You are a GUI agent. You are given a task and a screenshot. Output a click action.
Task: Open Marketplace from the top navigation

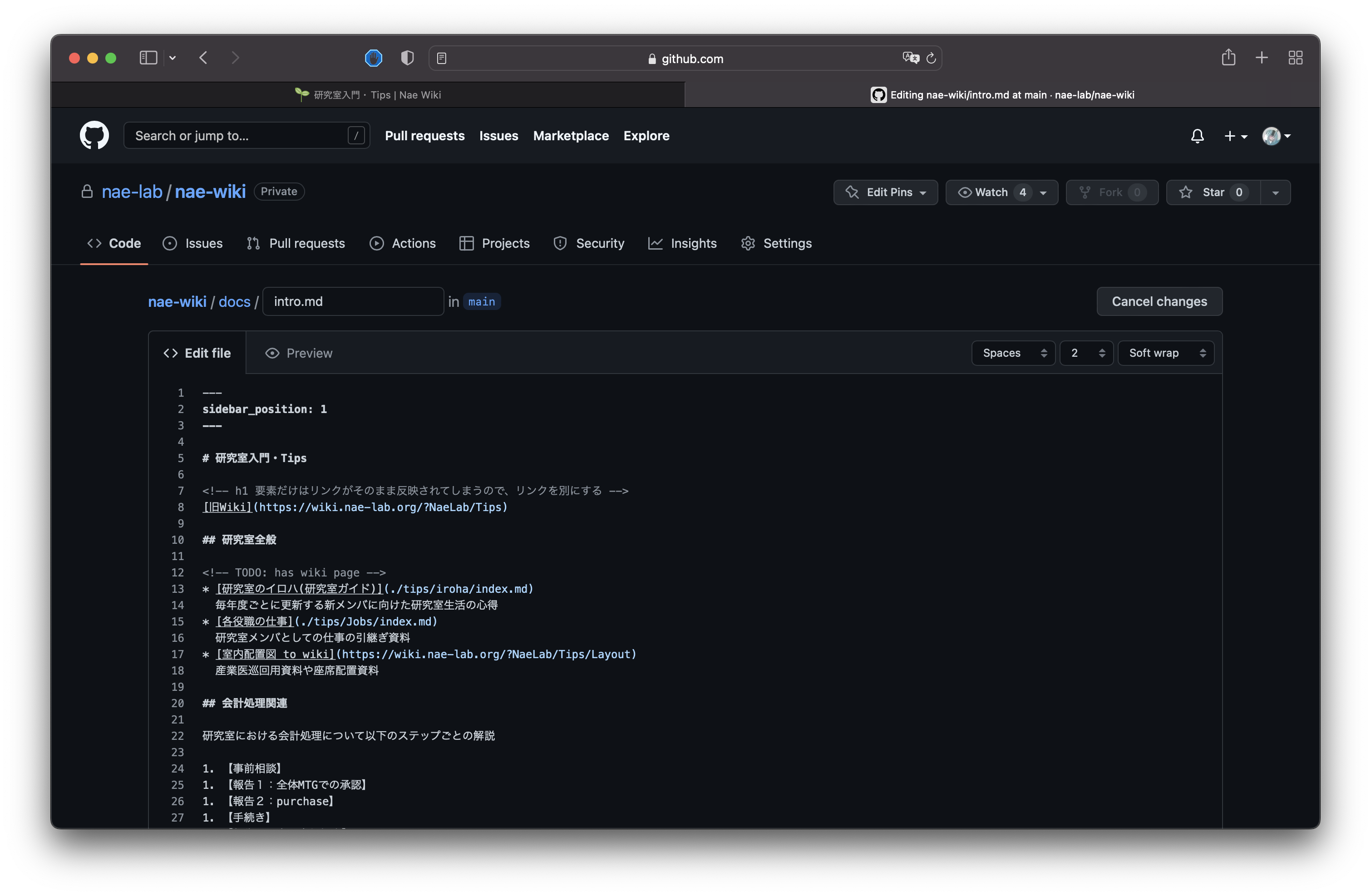pos(571,136)
